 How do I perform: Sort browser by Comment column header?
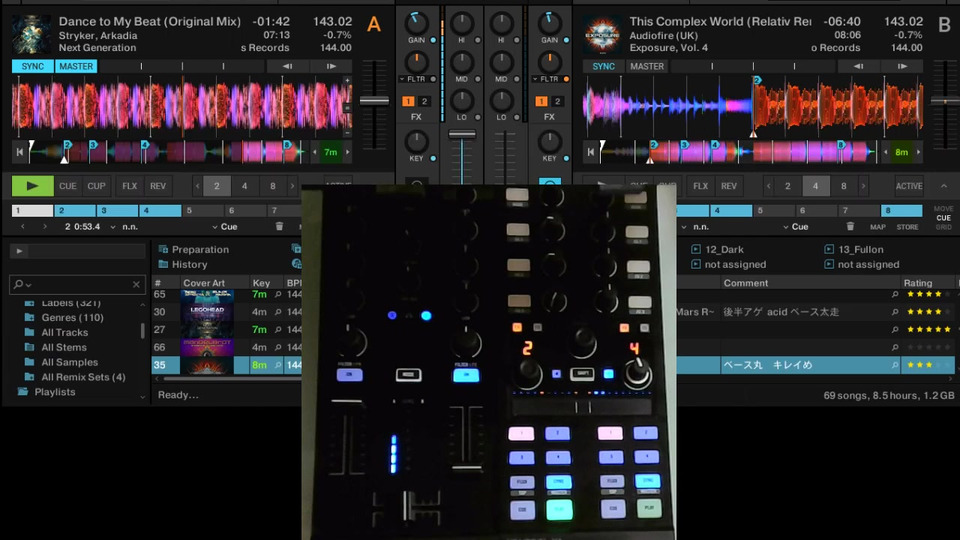point(745,283)
